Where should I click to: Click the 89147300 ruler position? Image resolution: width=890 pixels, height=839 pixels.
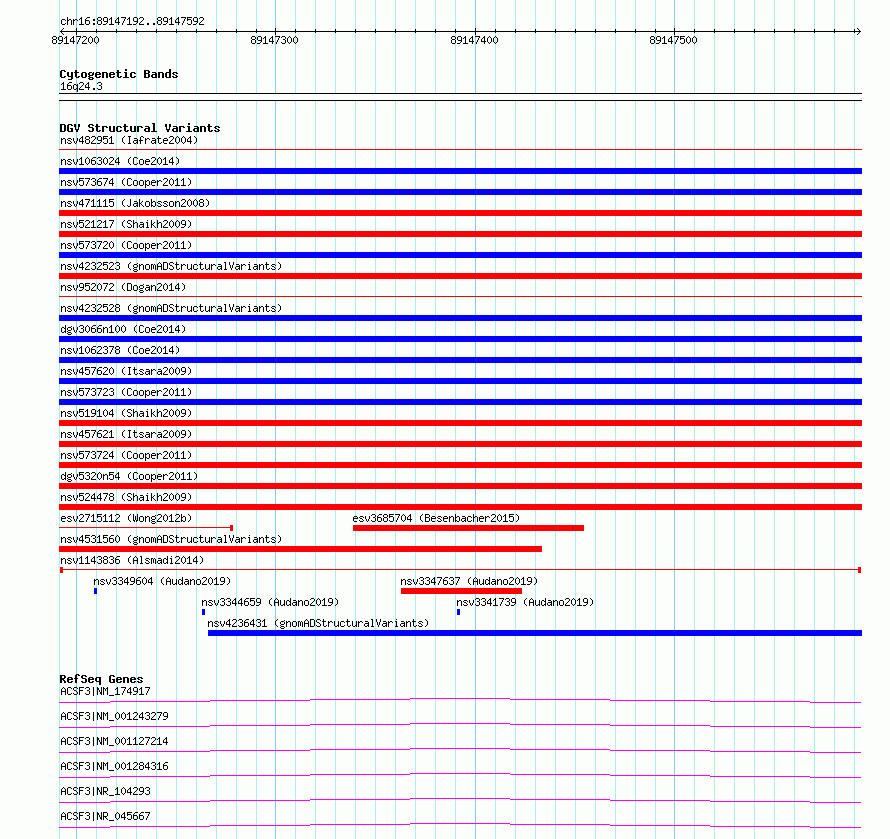274,40
